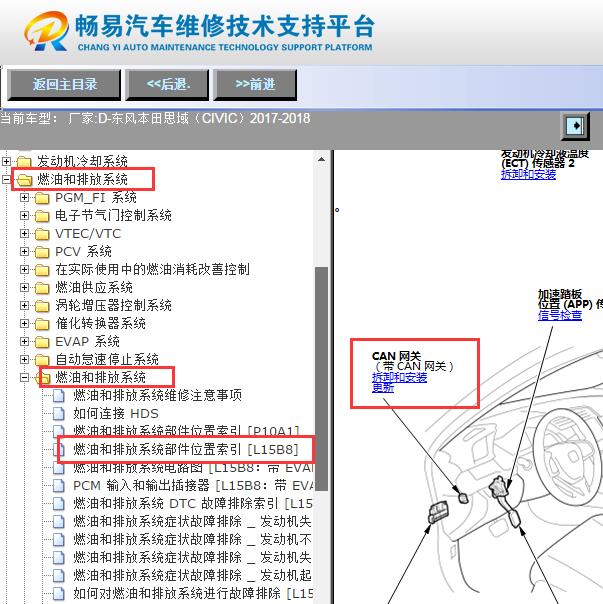Expand VTEC/VTC node
Image resolution: width=603 pixels, height=604 pixels.
pos(24,233)
